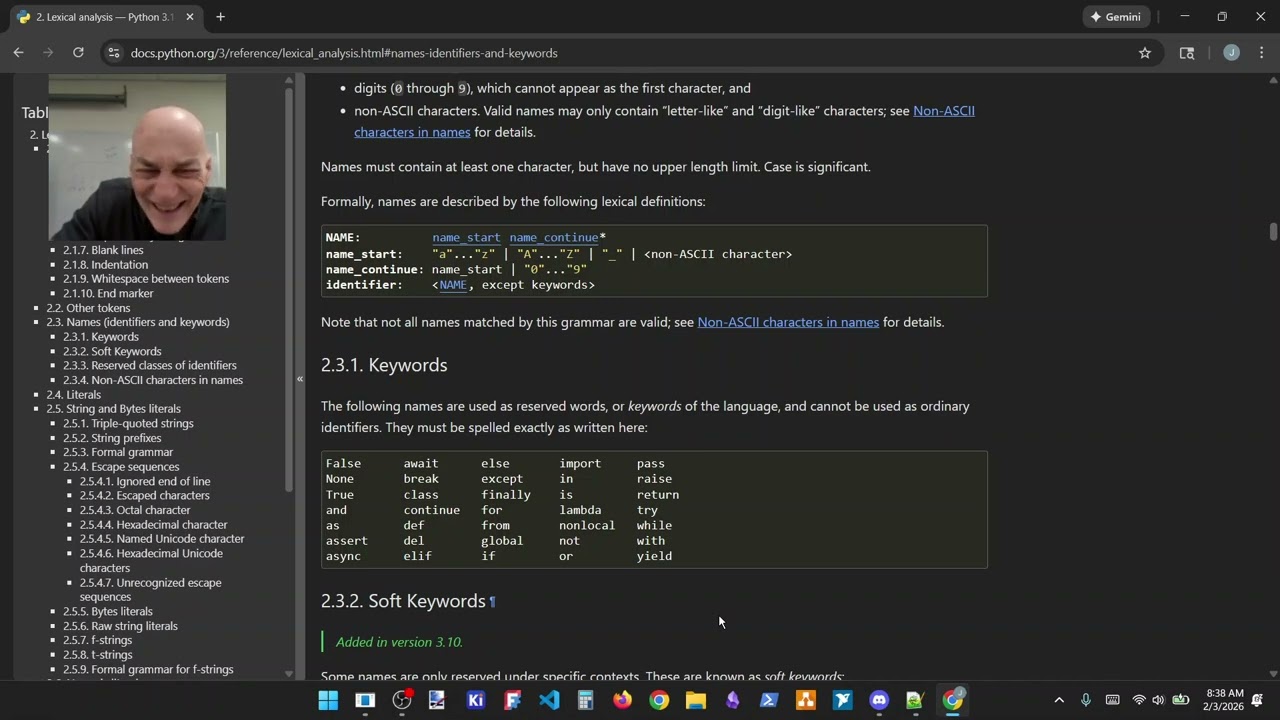
Task: Show hidden system tray icons chevron
Action: (x=1059, y=700)
